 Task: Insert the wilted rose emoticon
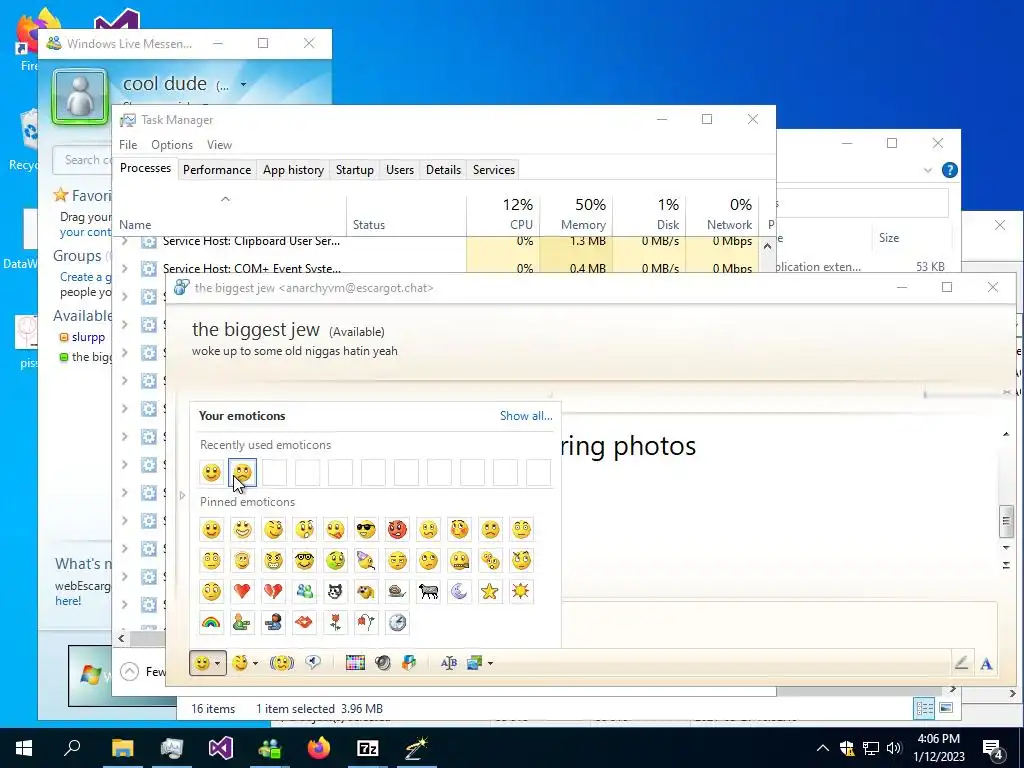click(x=366, y=622)
